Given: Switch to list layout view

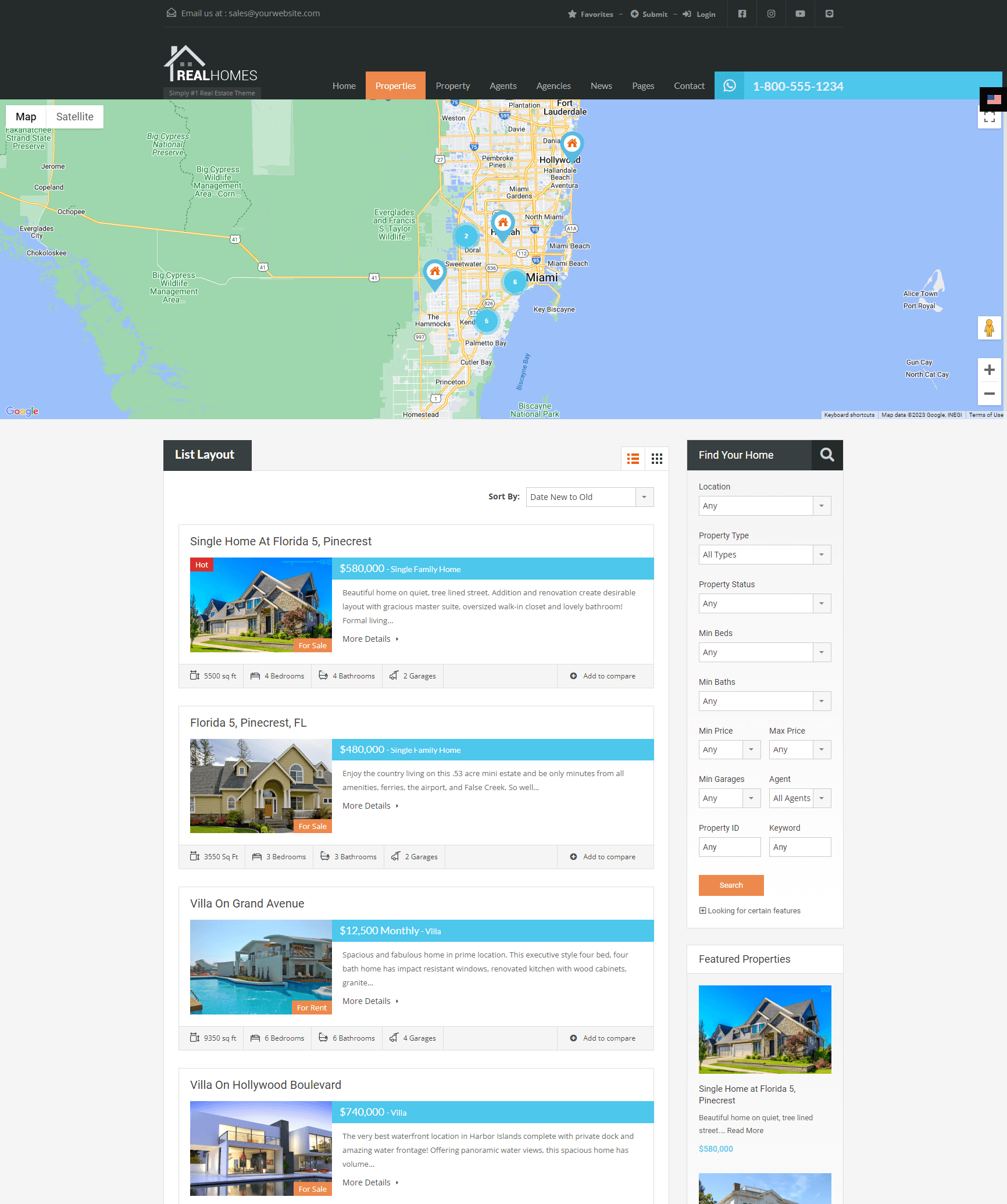Looking at the screenshot, I should click(633, 459).
